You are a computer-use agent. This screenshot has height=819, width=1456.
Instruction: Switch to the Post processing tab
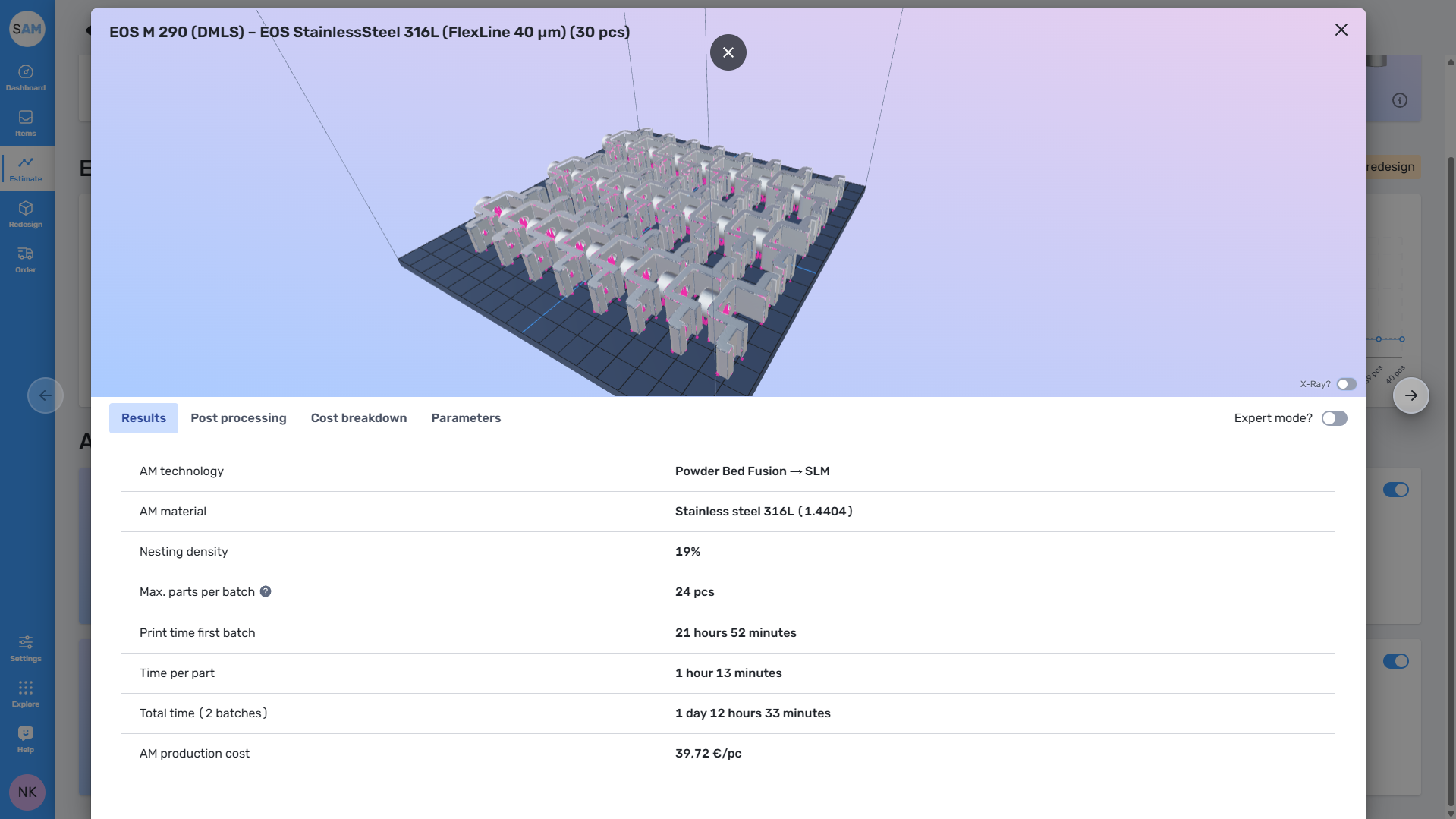[x=238, y=418]
